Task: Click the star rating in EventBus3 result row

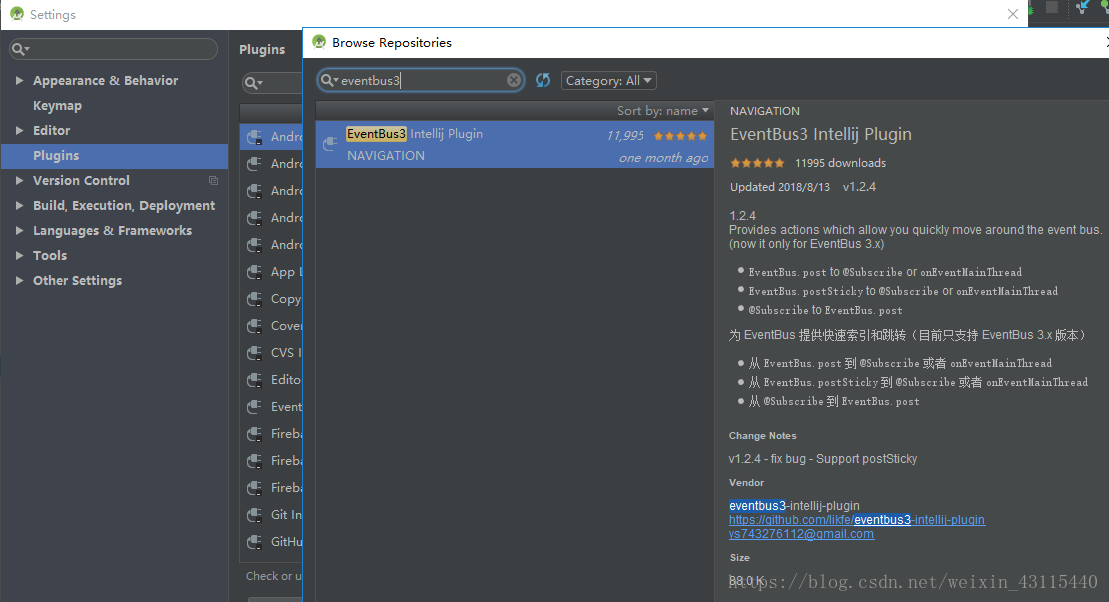Action: pos(680,136)
